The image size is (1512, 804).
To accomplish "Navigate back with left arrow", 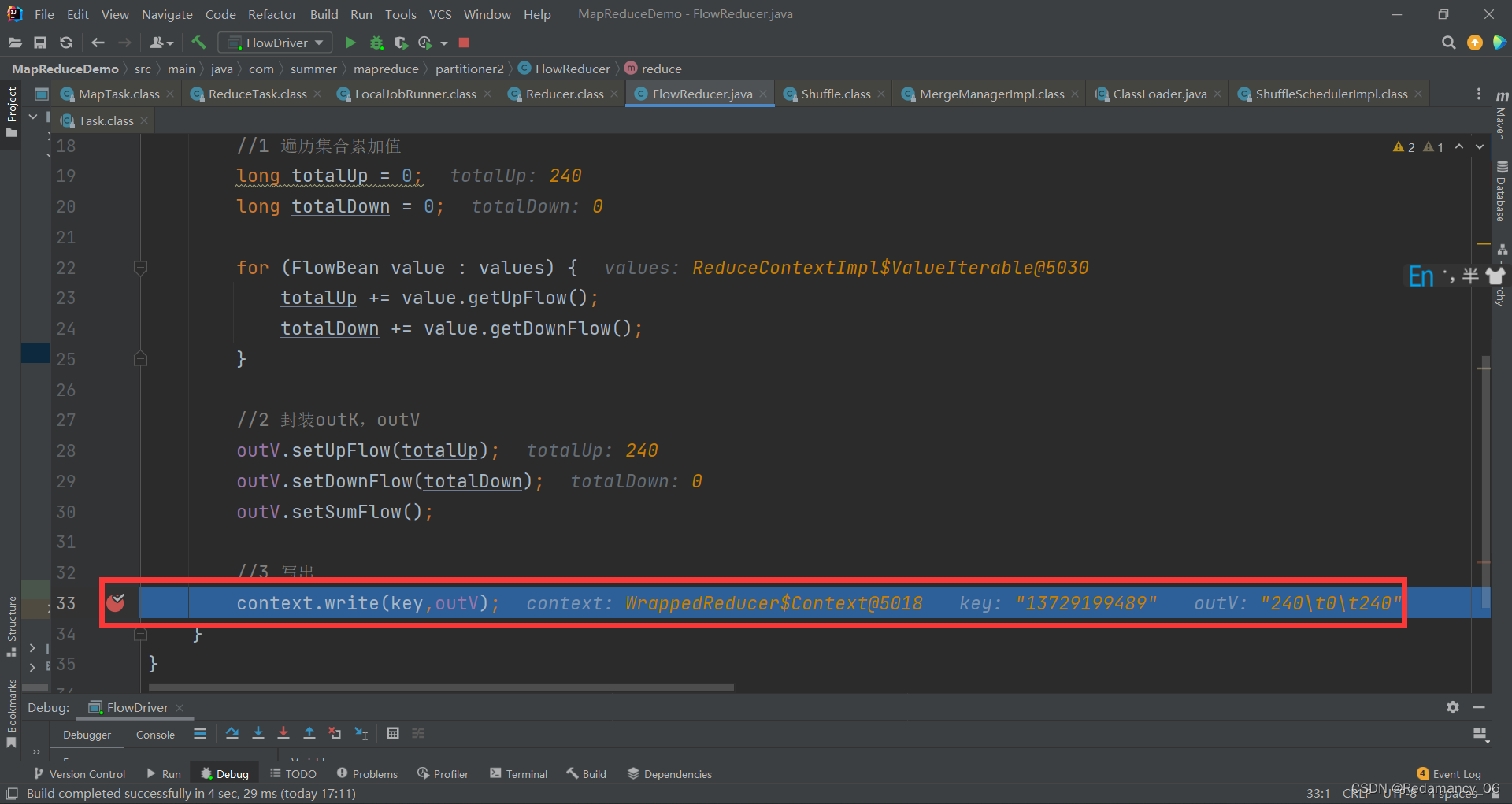I will 98,43.
